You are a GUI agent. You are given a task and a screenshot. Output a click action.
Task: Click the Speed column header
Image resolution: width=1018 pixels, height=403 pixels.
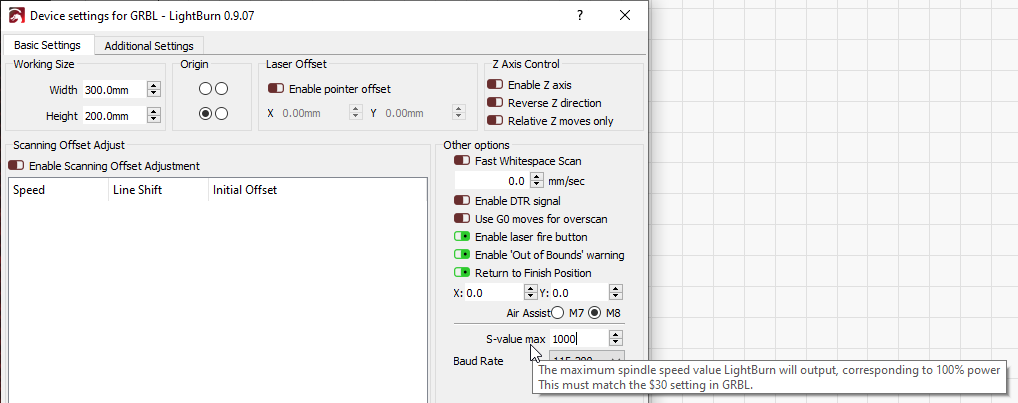58,190
